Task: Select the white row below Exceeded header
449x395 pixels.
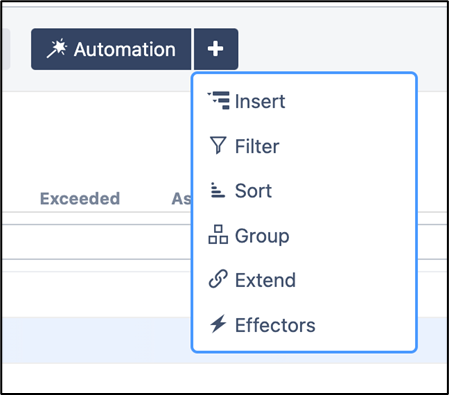Action: (97, 242)
